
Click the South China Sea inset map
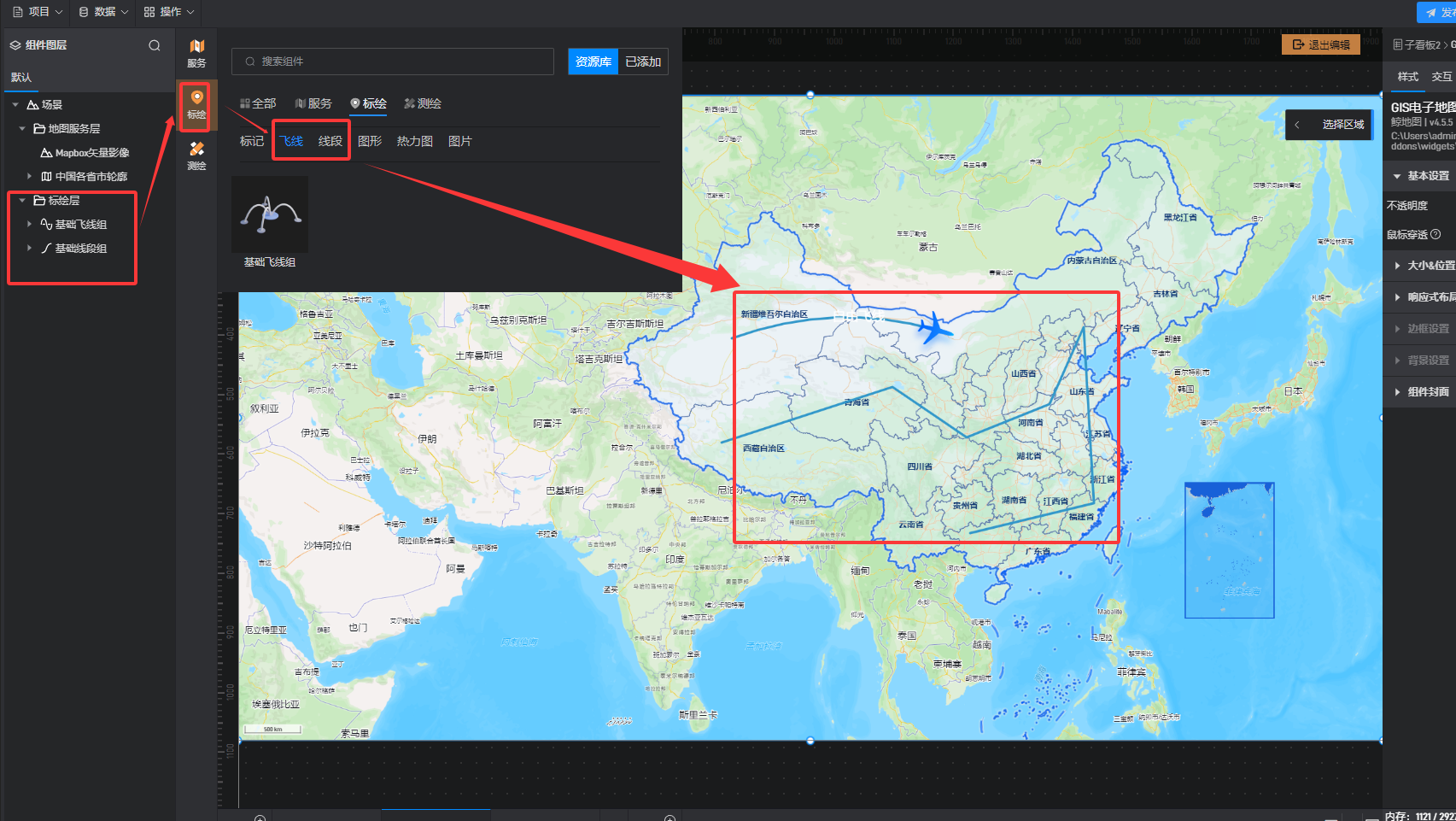(x=1229, y=550)
